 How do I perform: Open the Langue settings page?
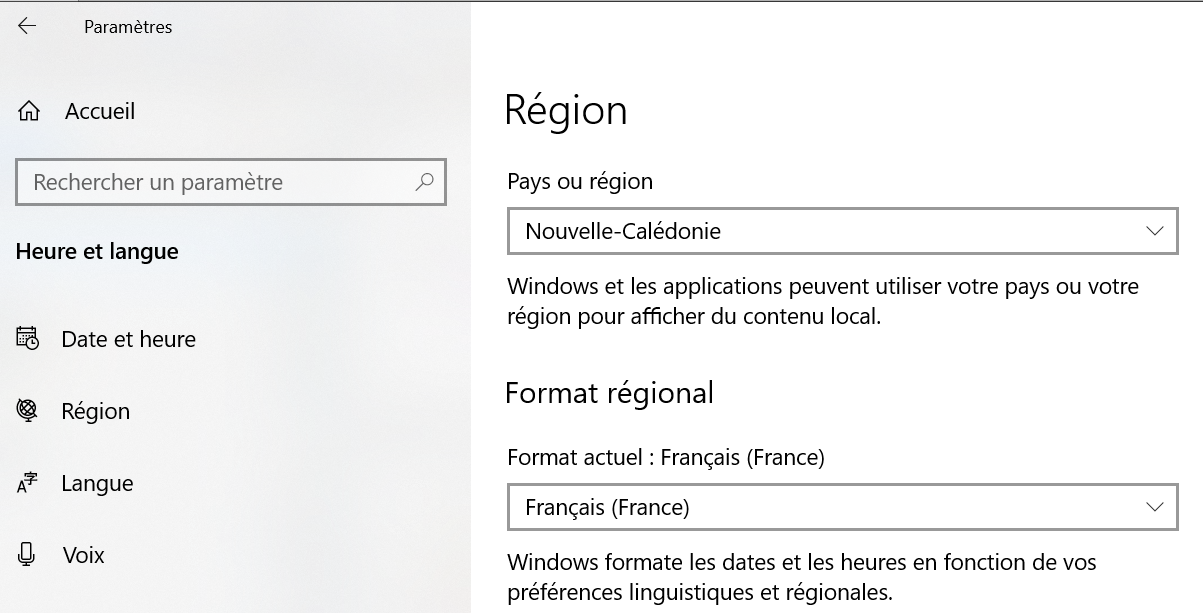click(x=97, y=484)
